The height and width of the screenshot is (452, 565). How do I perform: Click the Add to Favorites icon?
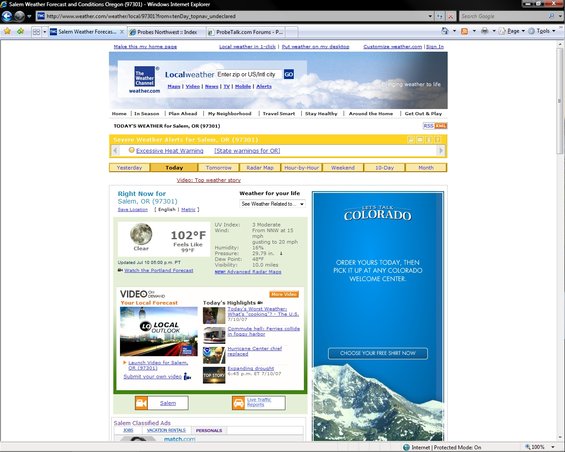(x=21, y=32)
